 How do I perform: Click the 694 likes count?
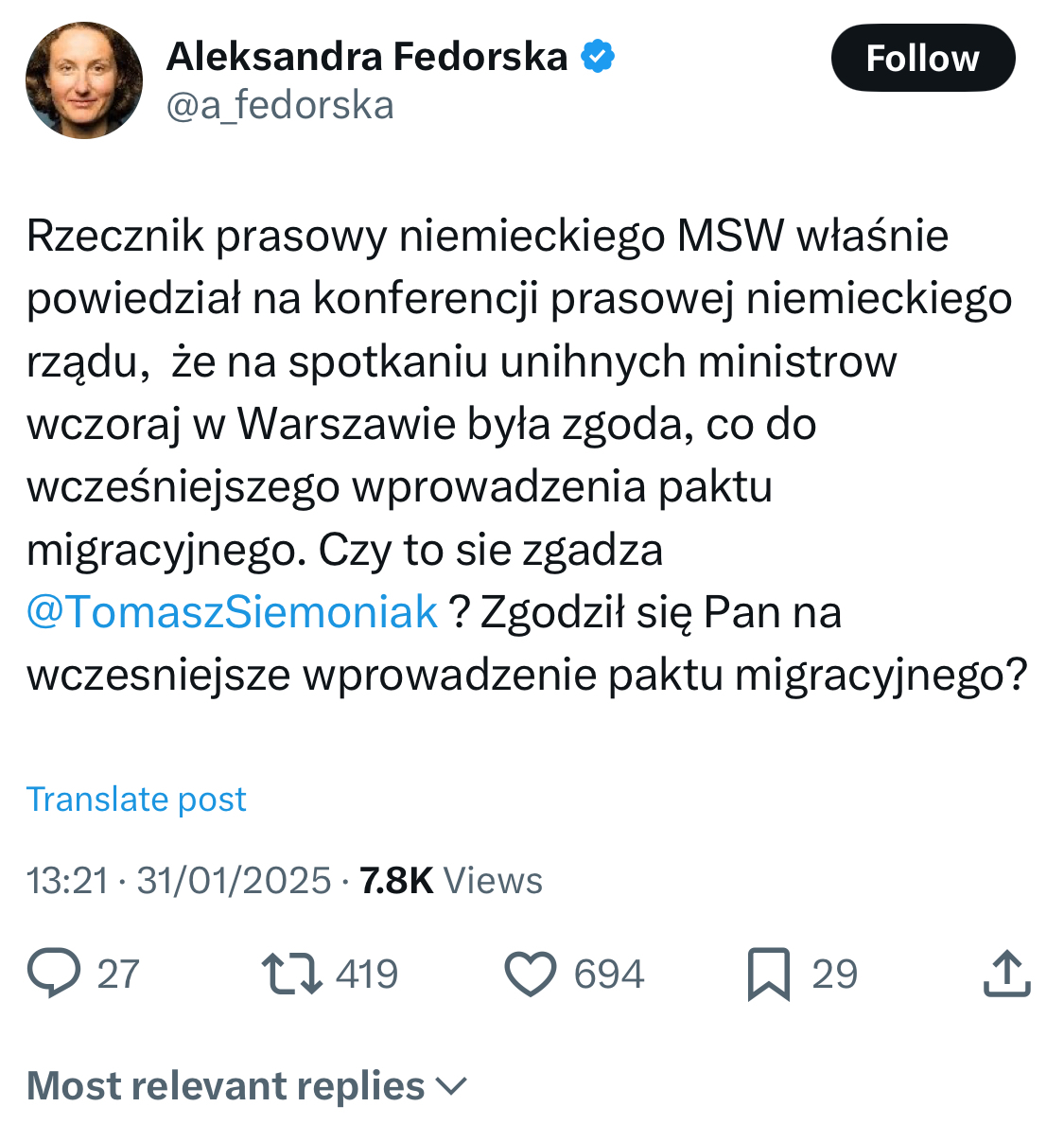pyautogui.click(x=609, y=975)
